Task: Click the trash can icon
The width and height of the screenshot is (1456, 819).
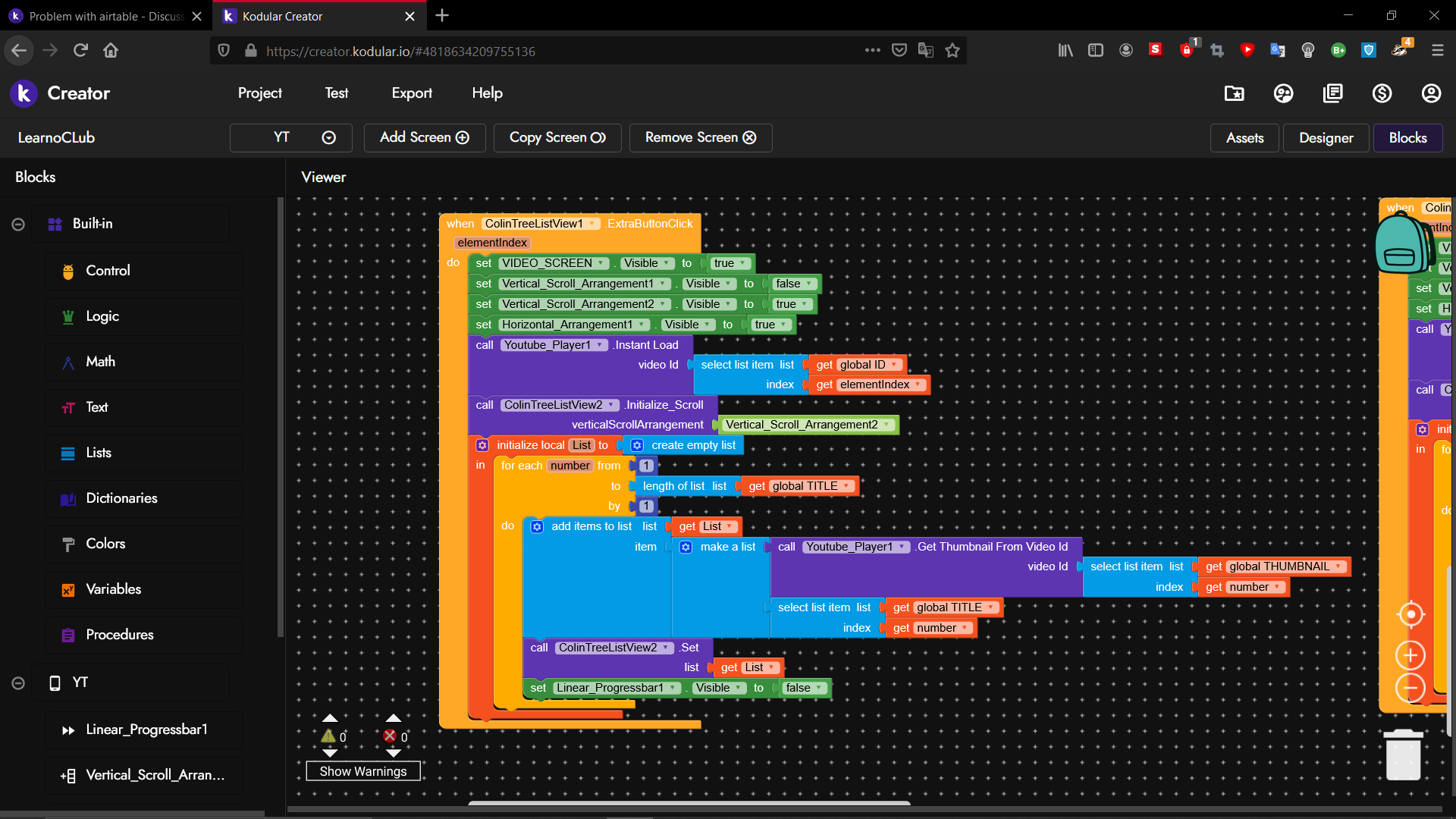Action: click(x=1403, y=755)
